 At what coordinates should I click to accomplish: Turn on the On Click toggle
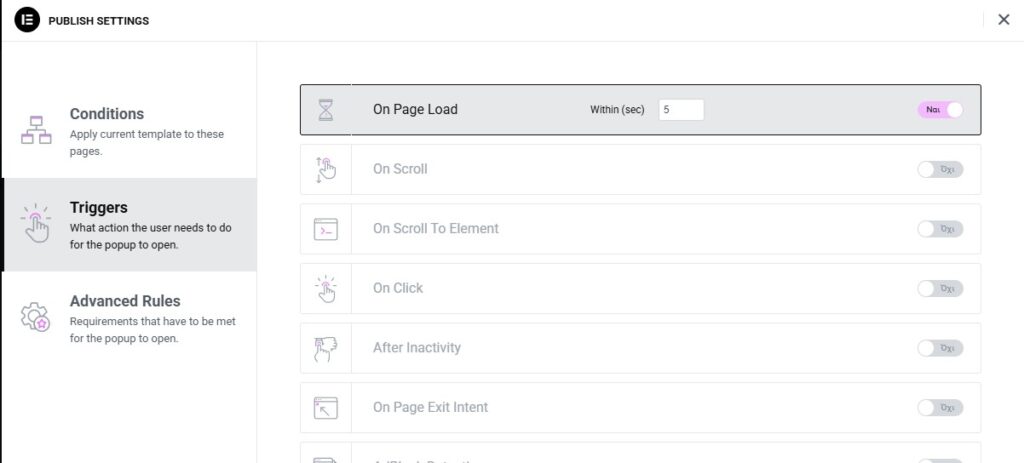[x=940, y=289]
